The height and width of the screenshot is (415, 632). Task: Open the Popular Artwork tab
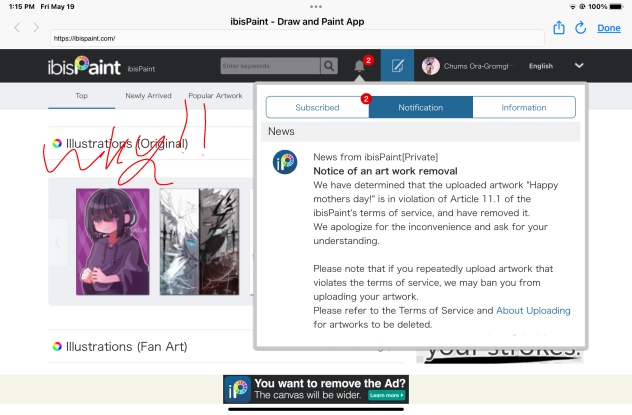pos(215,96)
